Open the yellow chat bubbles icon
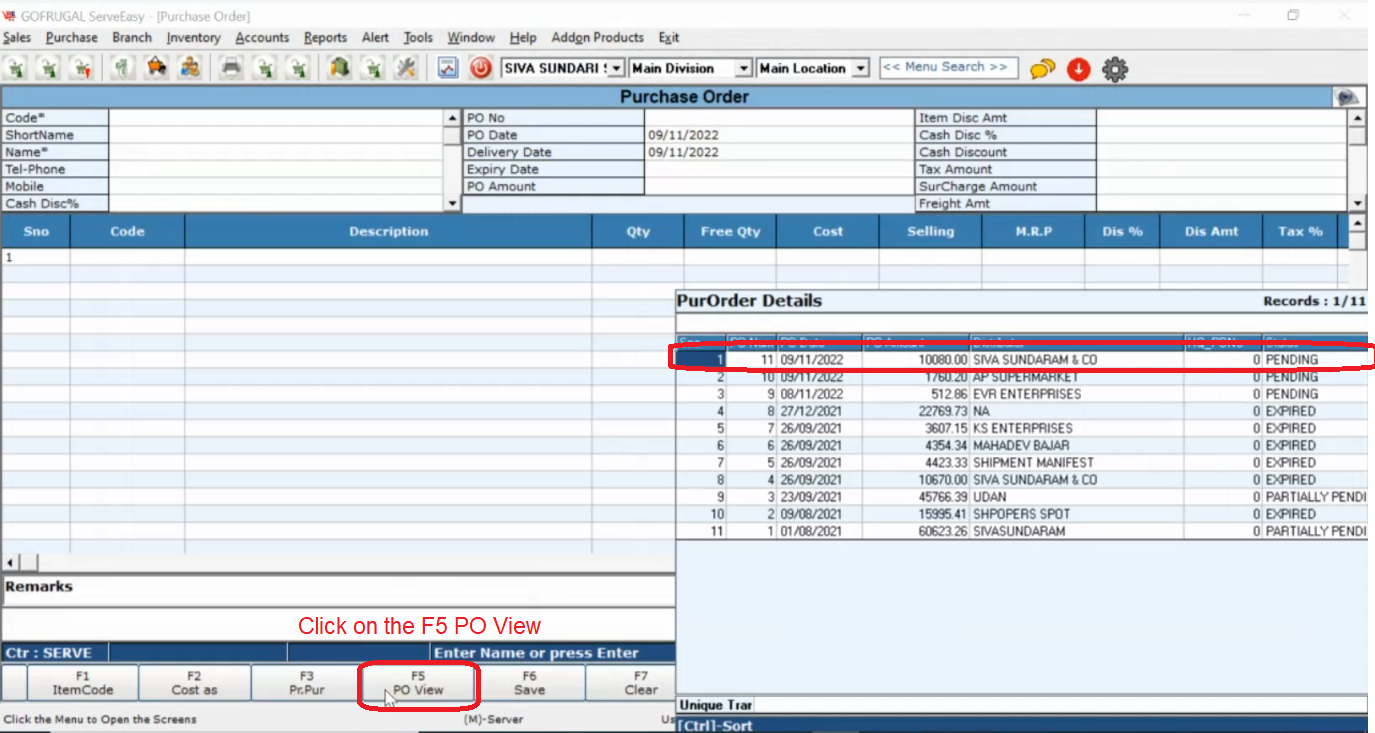This screenshot has width=1375, height=733. pyautogui.click(x=1042, y=69)
